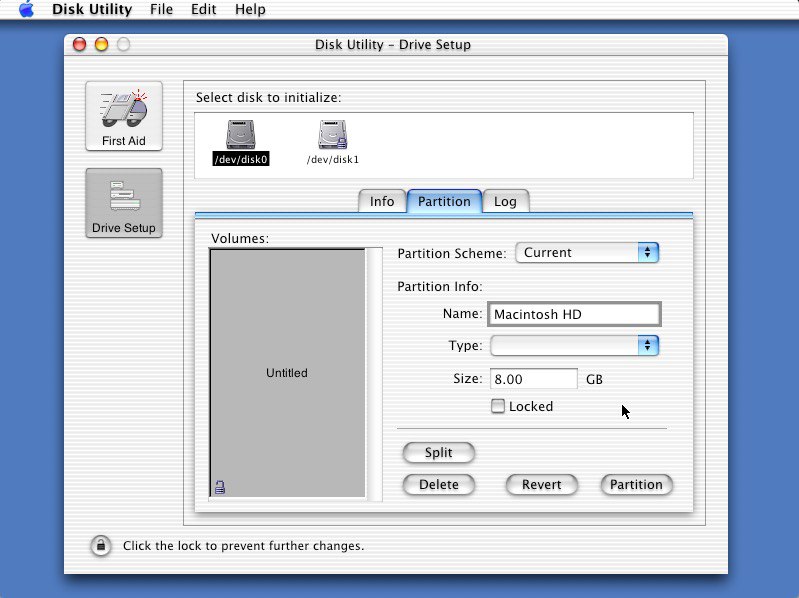Click the small lock icon in Untitled volume
Viewport: 799px width, 598px height.
tap(220, 487)
